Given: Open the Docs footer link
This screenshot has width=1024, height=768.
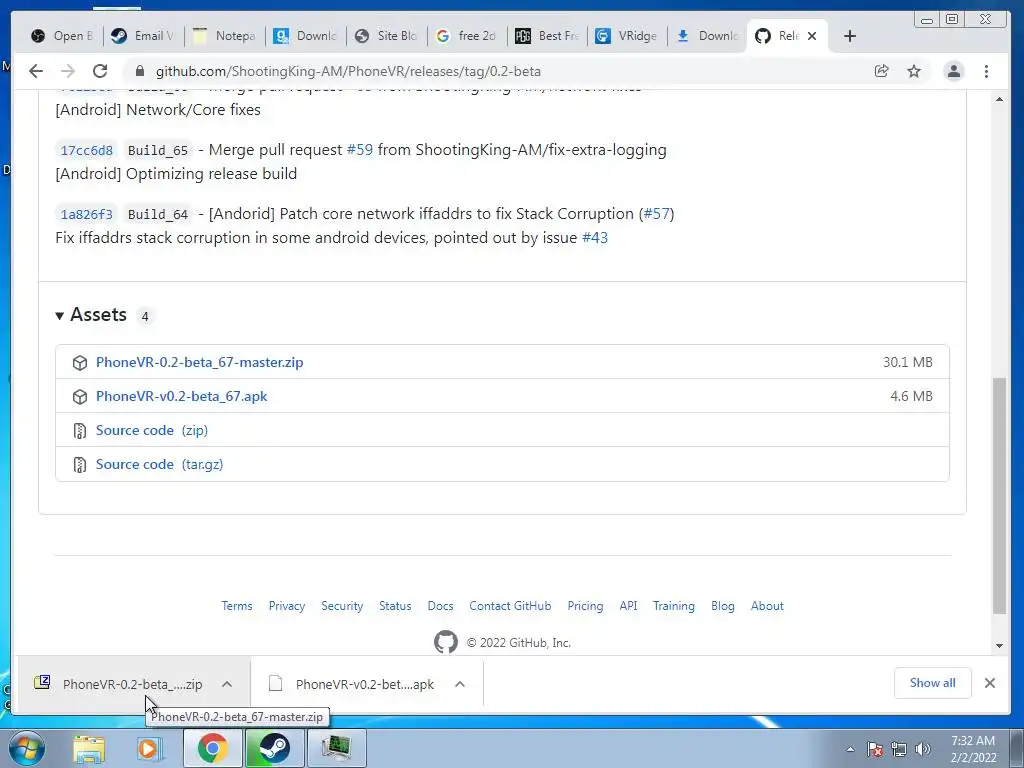Looking at the screenshot, I should 440,606.
